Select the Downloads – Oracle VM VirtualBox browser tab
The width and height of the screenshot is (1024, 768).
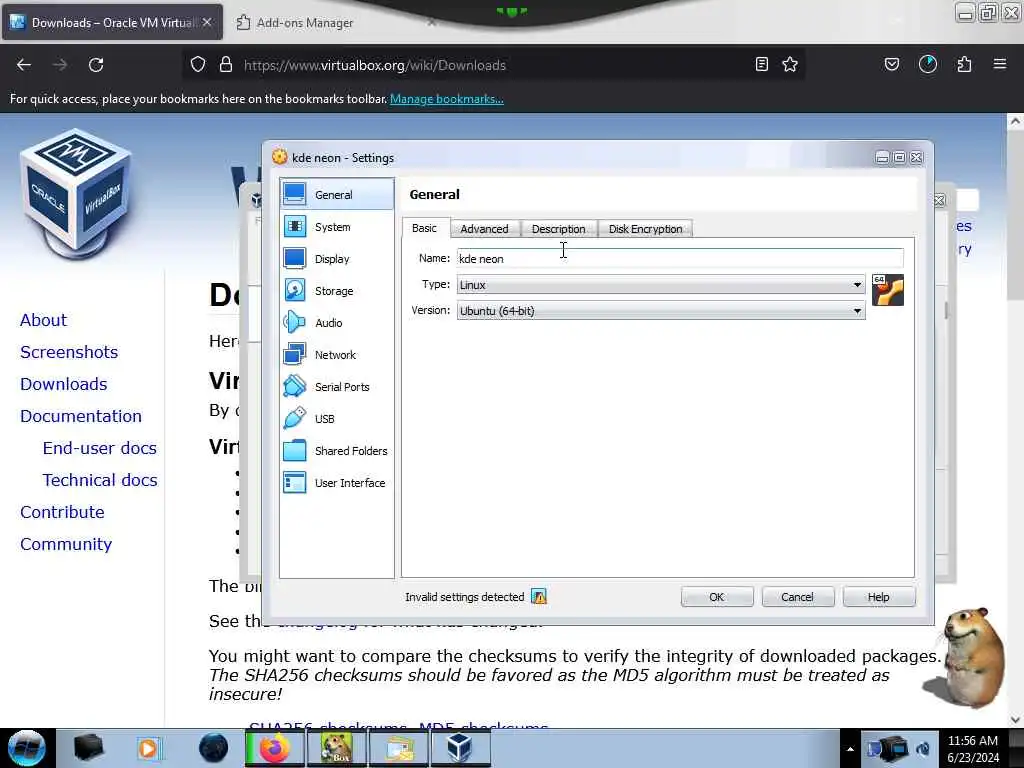pos(112,22)
